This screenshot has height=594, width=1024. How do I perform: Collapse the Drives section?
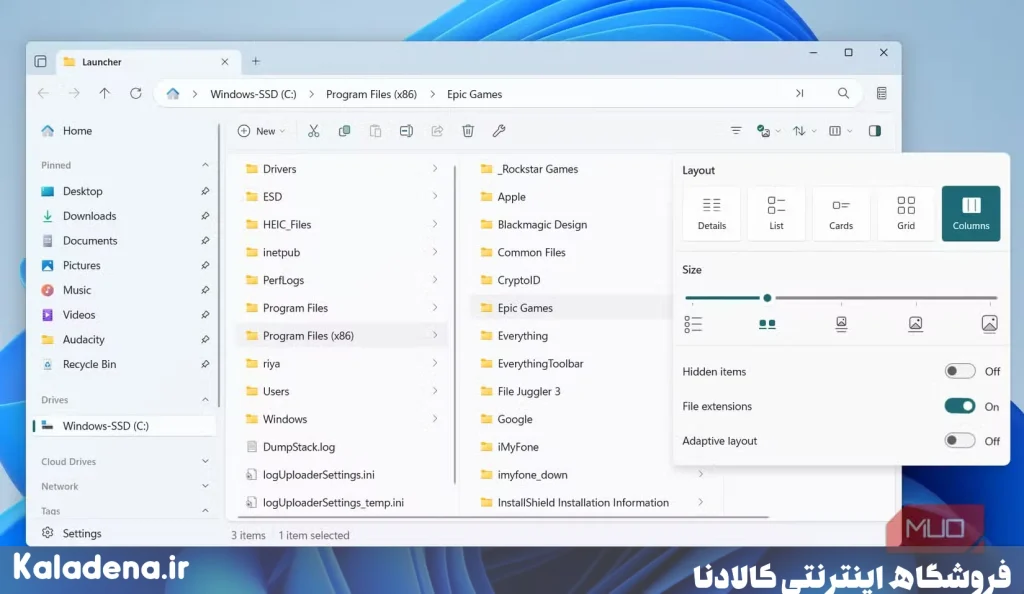pyautogui.click(x=205, y=399)
